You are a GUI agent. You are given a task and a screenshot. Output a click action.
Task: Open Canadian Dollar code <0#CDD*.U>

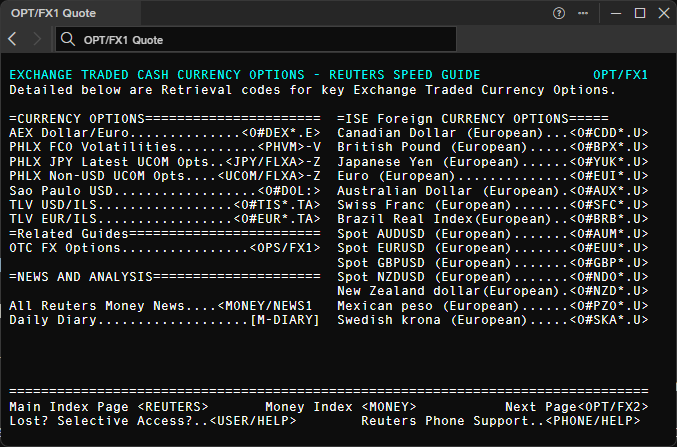609,133
